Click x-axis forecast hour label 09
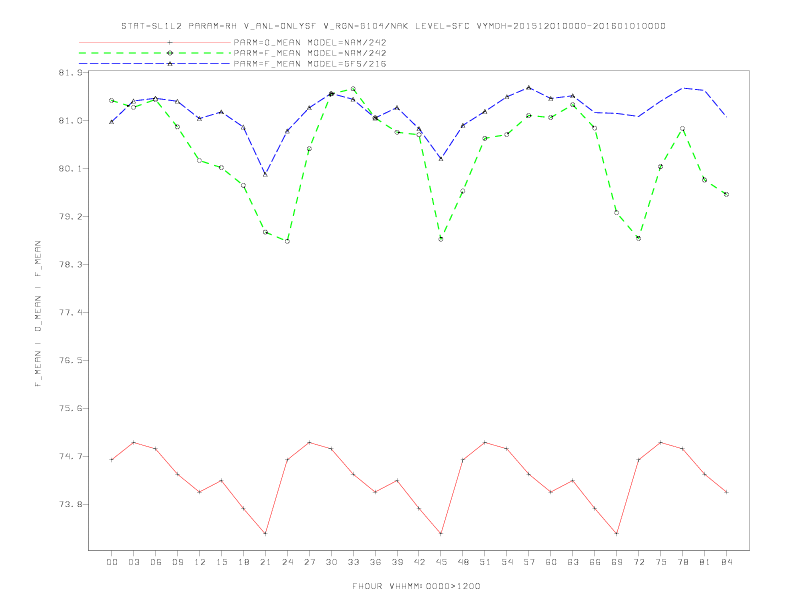This screenshot has height=612, width=792. pyautogui.click(x=177, y=562)
